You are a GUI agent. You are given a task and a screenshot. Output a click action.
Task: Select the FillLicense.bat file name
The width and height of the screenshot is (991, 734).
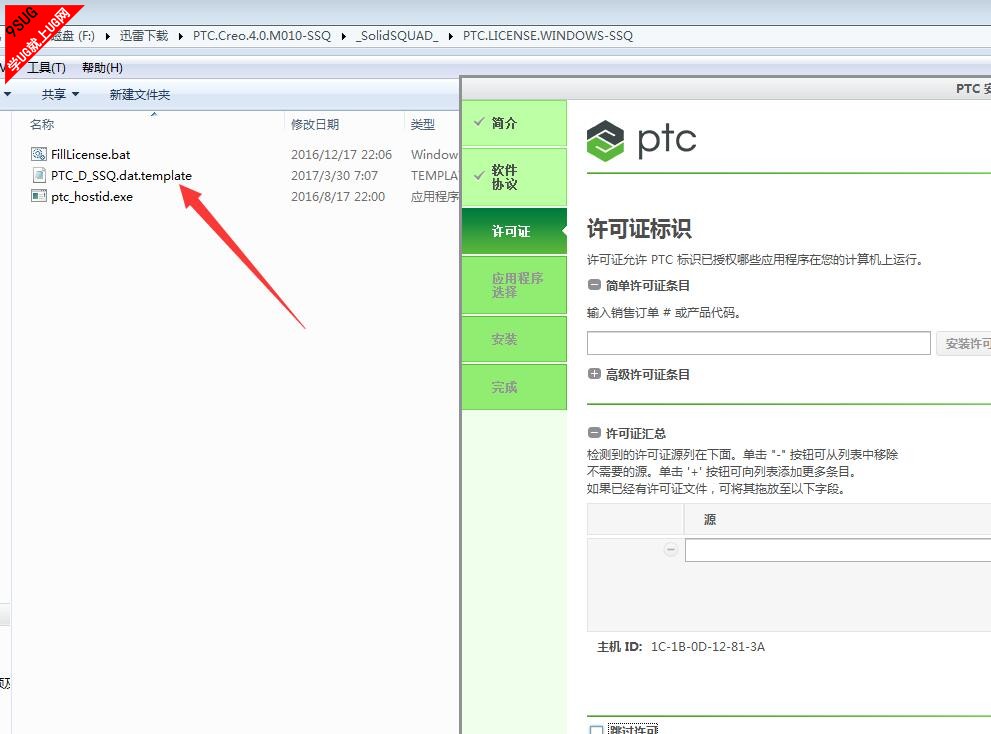(x=90, y=154)
